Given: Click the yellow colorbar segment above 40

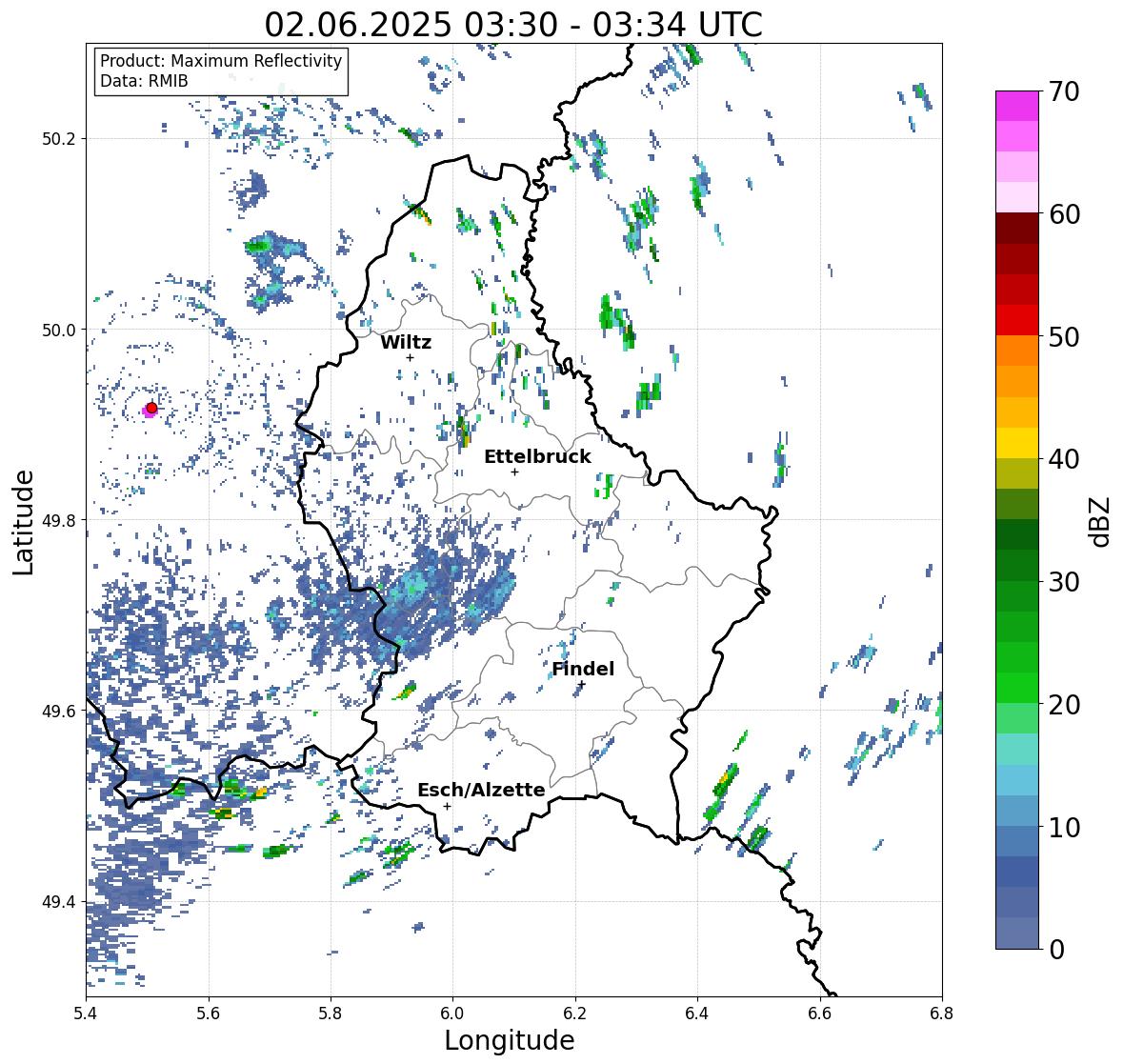Looking at the screenshot, I should point(1017,443).
